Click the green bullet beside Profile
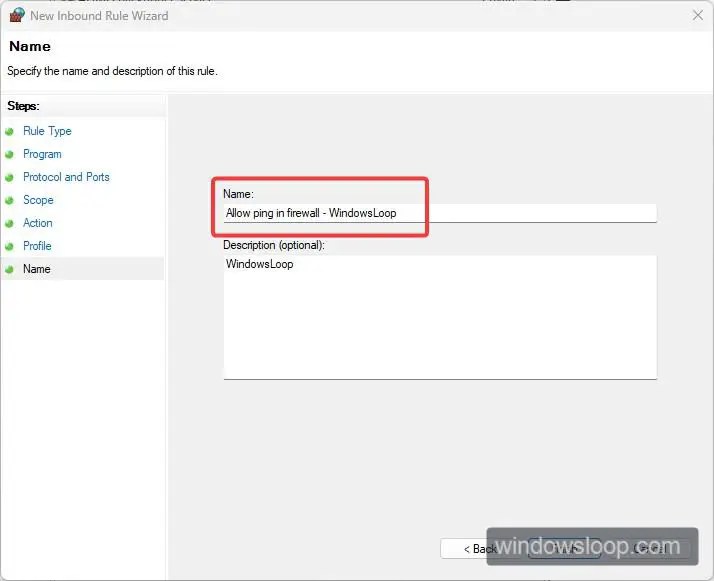This screenshot has width=714, height=581. pyautogui.click(x=10, y=246)
